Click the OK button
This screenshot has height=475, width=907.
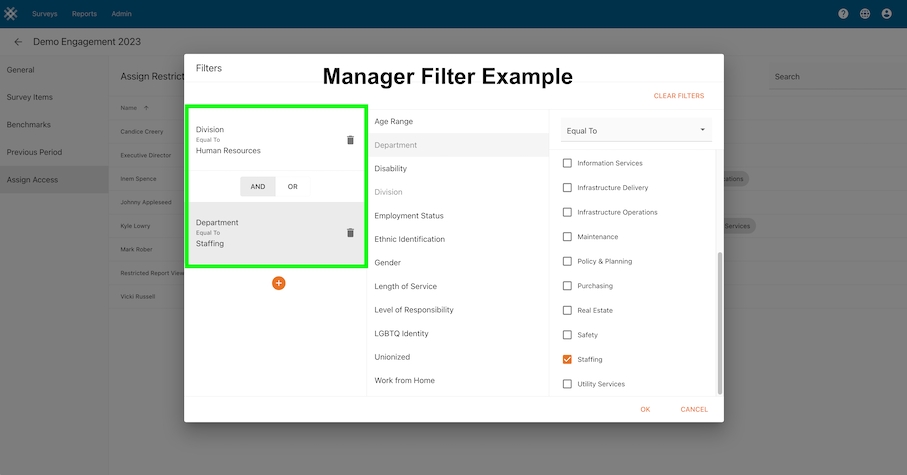tap(645, 409)
